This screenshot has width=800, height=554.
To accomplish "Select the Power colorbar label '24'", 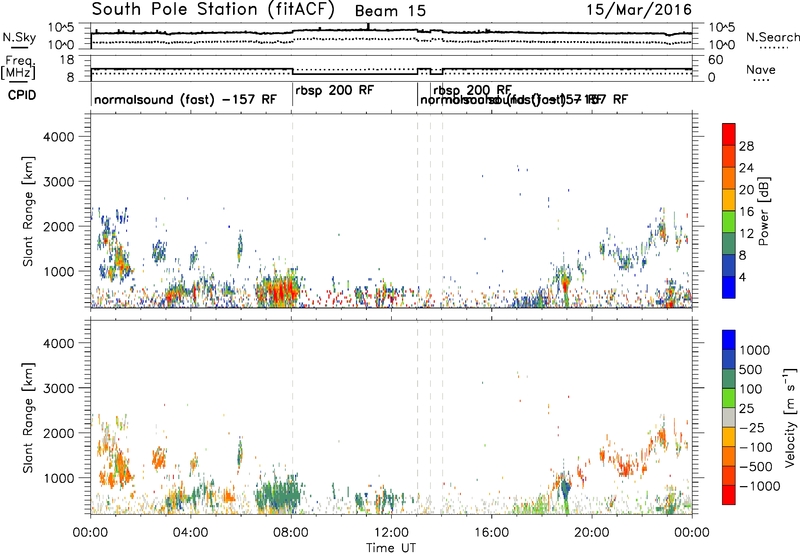I will point(746,168).
